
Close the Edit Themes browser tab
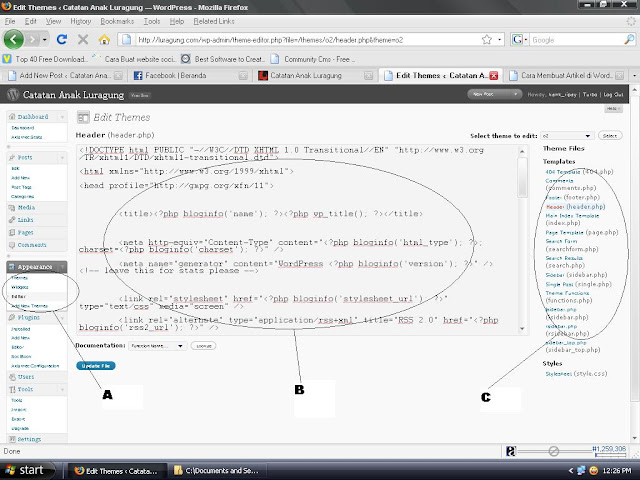click(x=493, y=76)
